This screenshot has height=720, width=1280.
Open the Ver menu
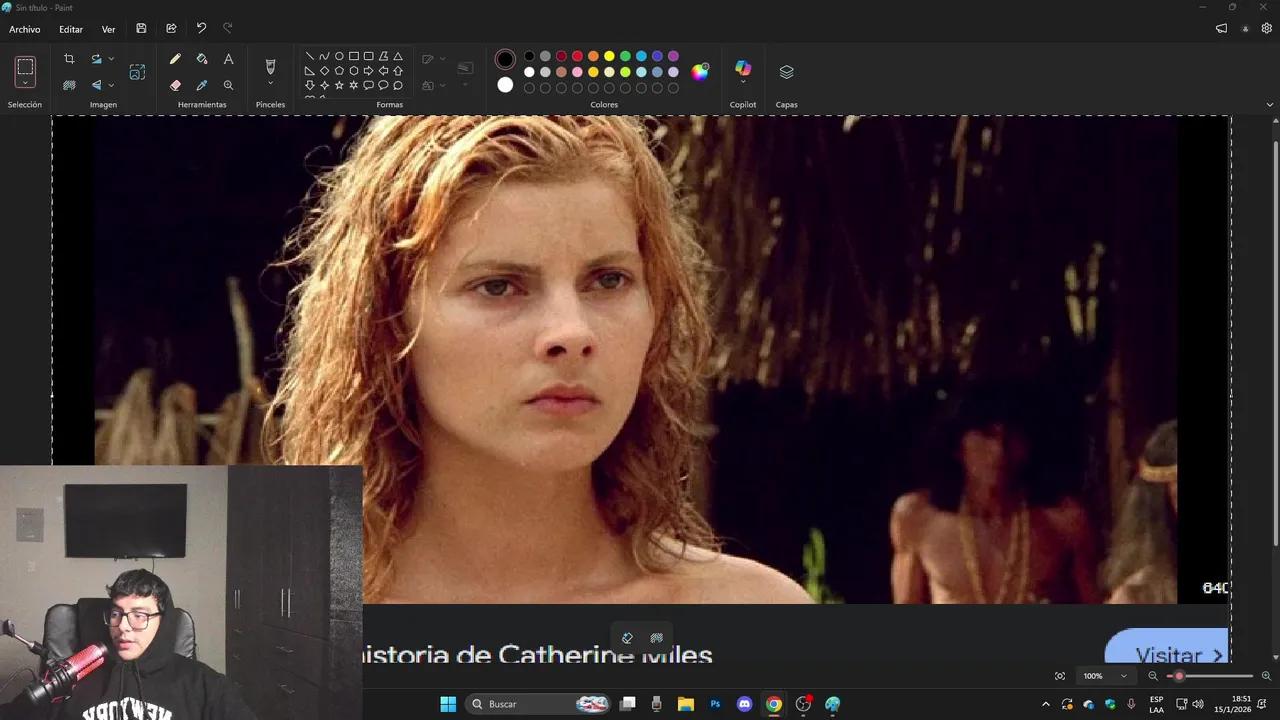tap(108, 29)
